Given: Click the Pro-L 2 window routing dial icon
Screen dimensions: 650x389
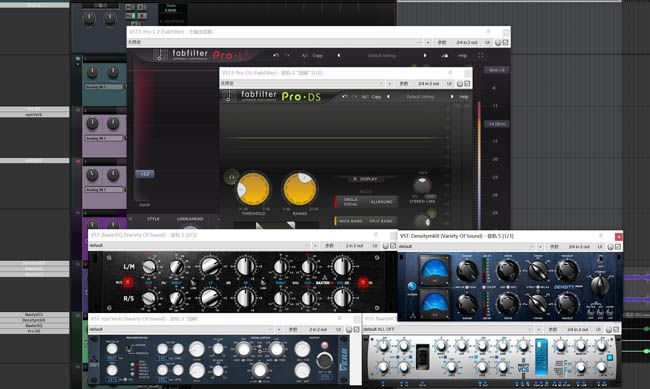Looking at the screenshot, I should pos(498,42).
